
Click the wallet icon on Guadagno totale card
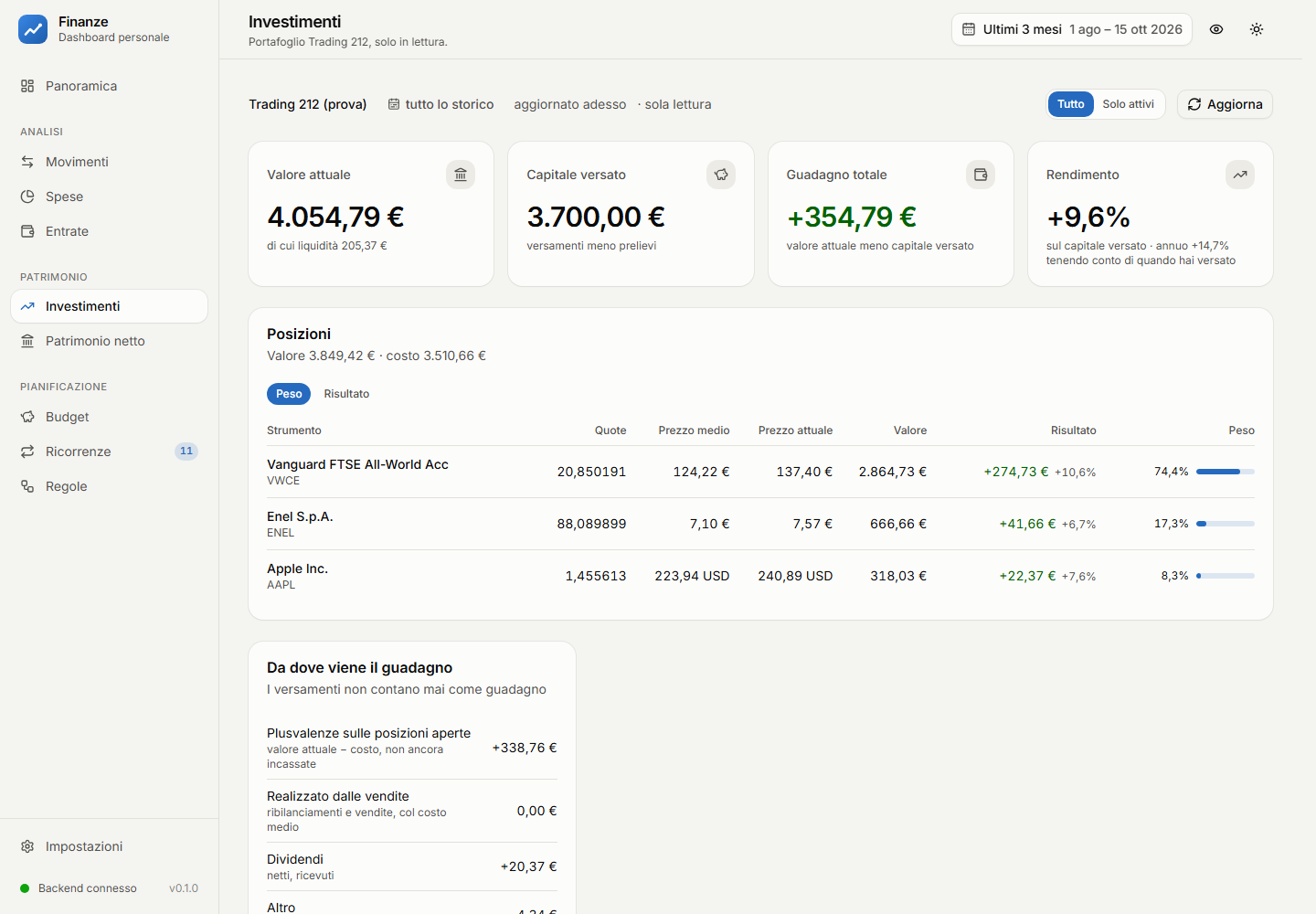pyautogui.click(x=981, y=175)
